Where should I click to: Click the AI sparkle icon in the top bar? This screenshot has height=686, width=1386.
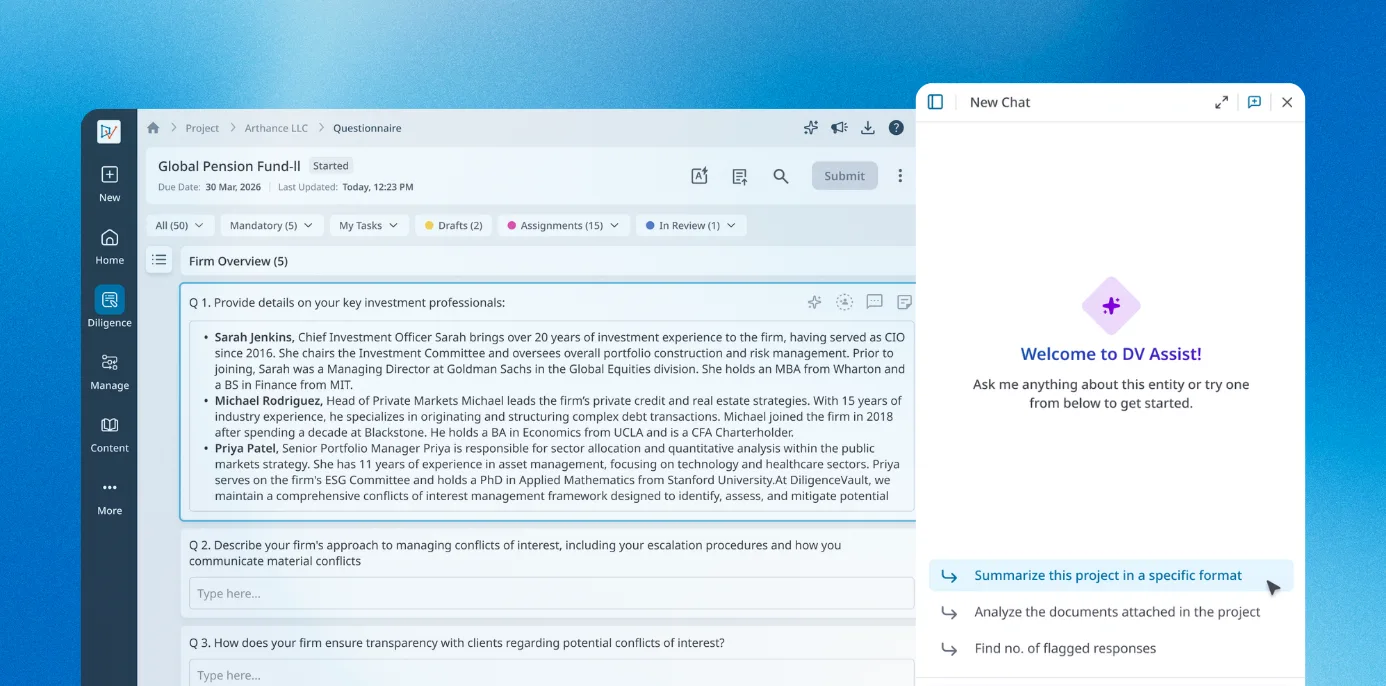(x=811, y=128)
